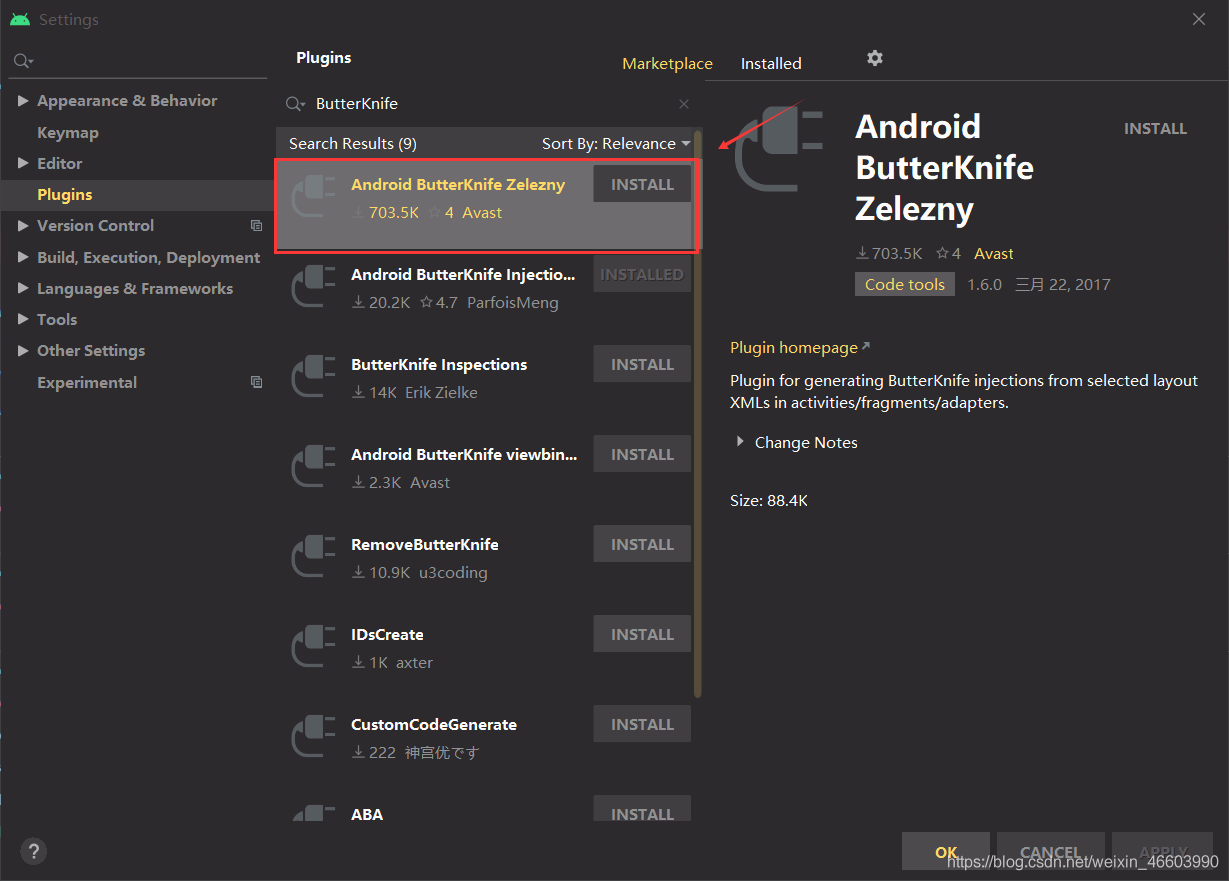Select Plugins in settings tree
Image resolution: width=1229 pixels, height=881 pixels.
[x=65, y=194]
